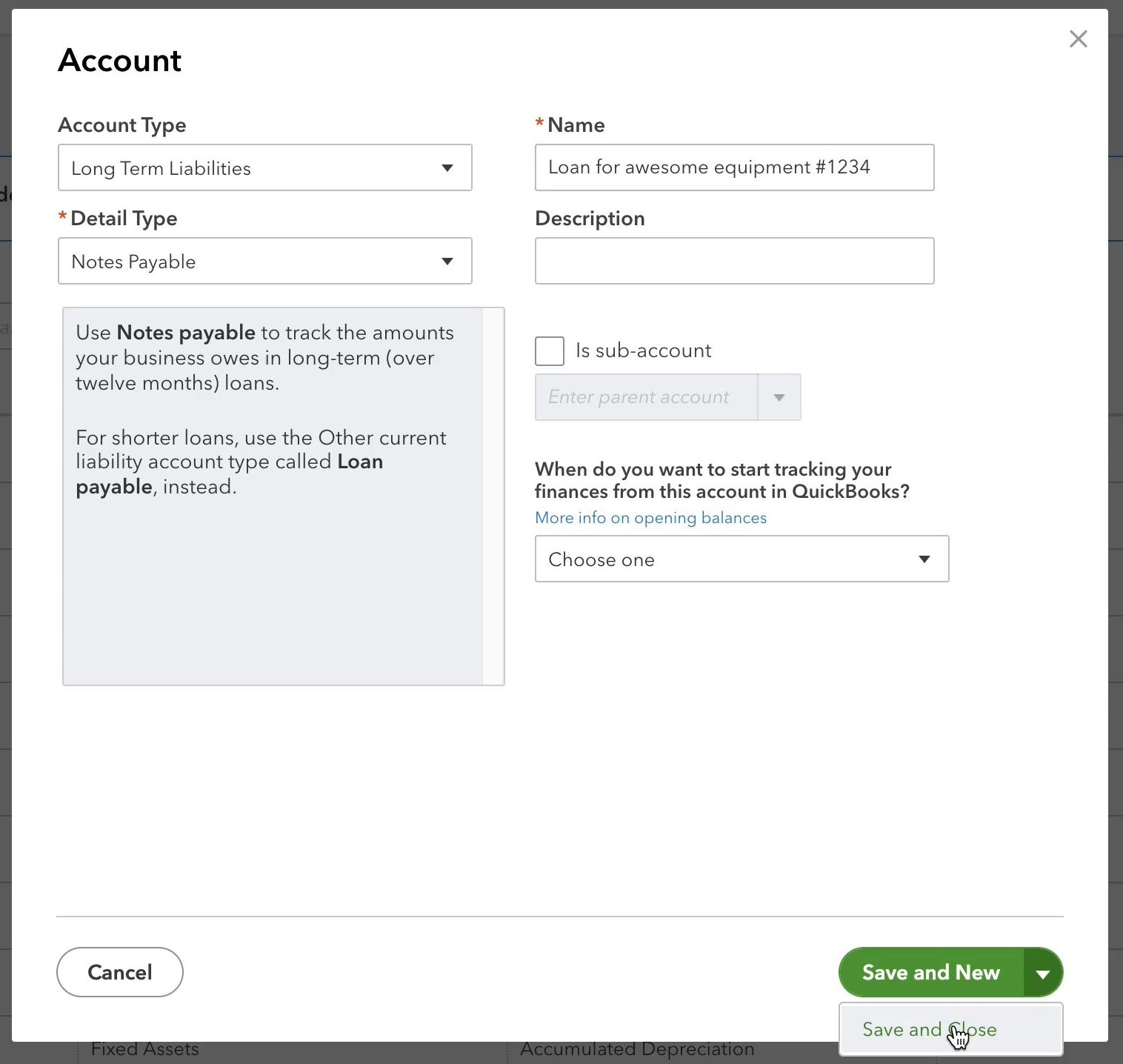Screen dimensions: 1123x1064
Task: Click the Fixed Assets row behind dialog
Action: (x=144, y=1048)
